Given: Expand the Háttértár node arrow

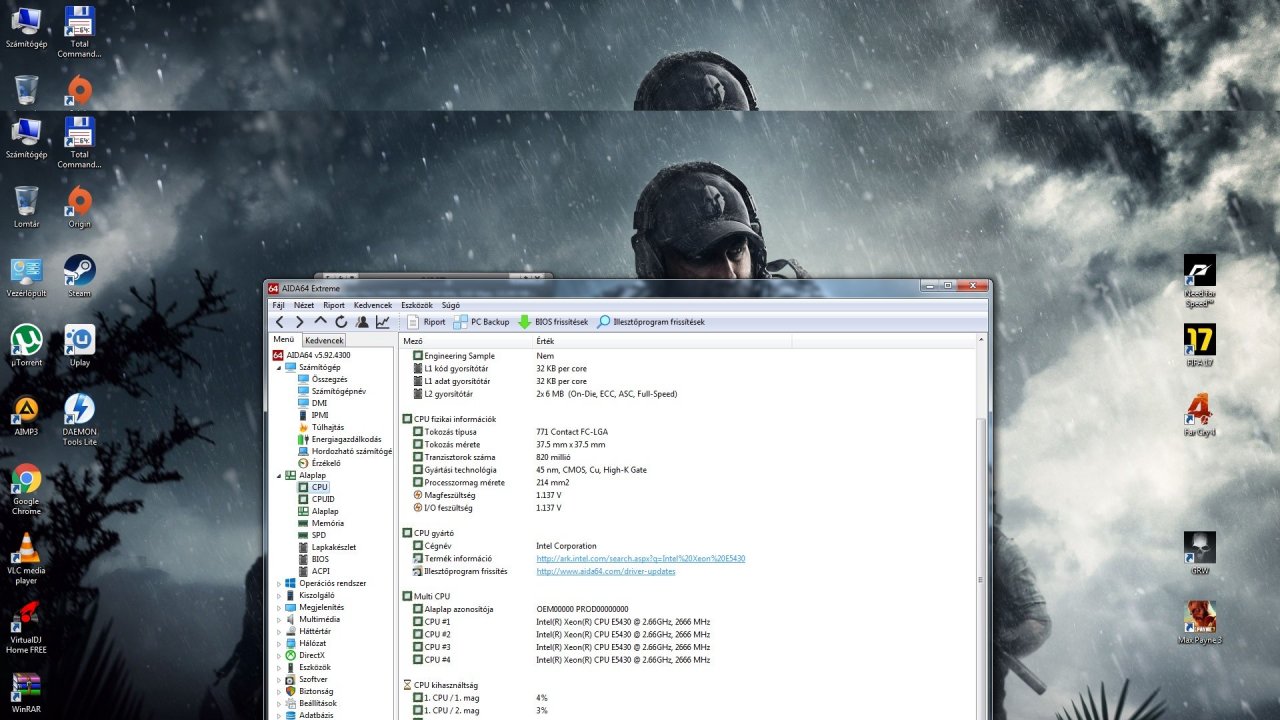Looking at the screenshot, I should [277, 631].
